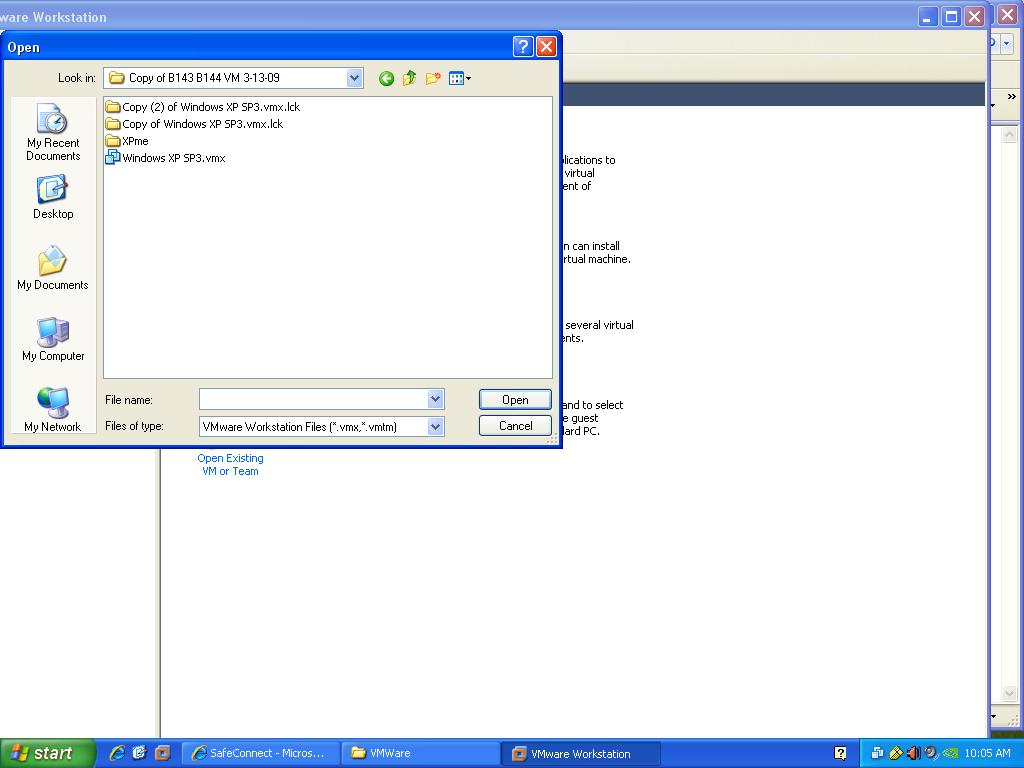The image size is (1024, 768).
Task: Click the taskbar clock showing 10:05 AM
Action: [x=987, y=753]
